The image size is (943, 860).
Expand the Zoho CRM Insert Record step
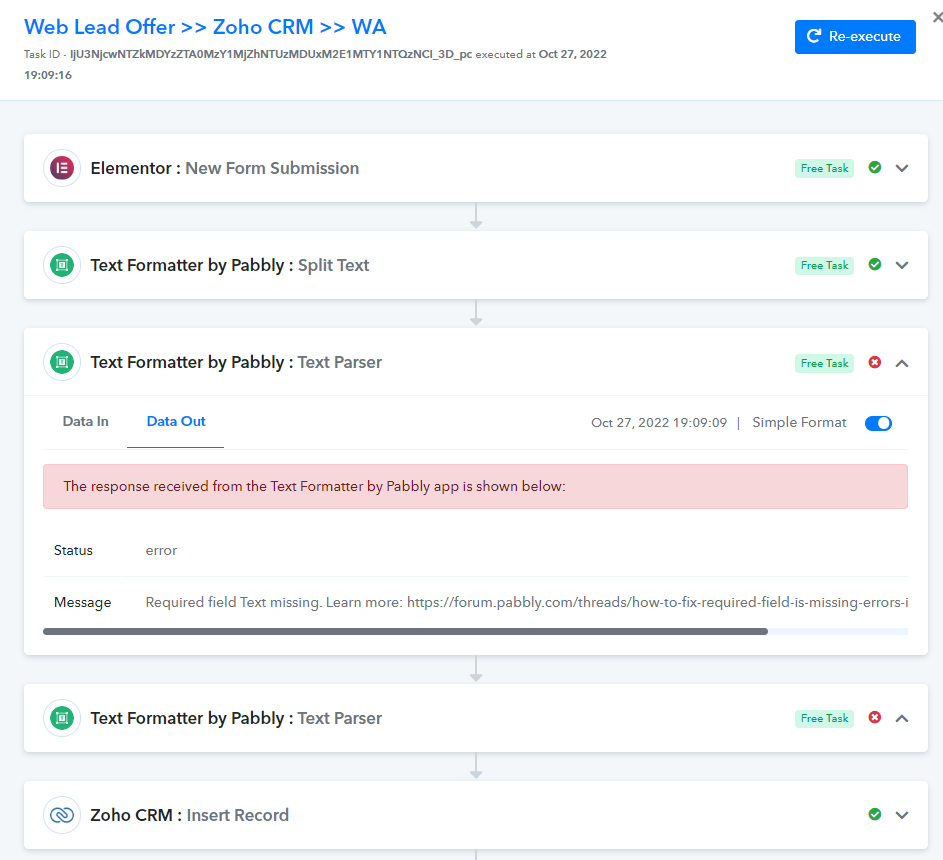[x=902, y=815]
